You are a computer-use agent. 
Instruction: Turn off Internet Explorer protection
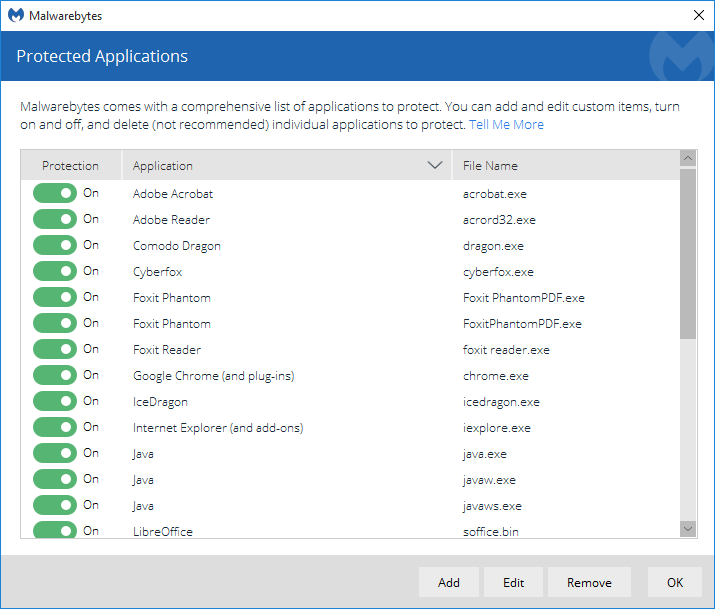point(55,427)
